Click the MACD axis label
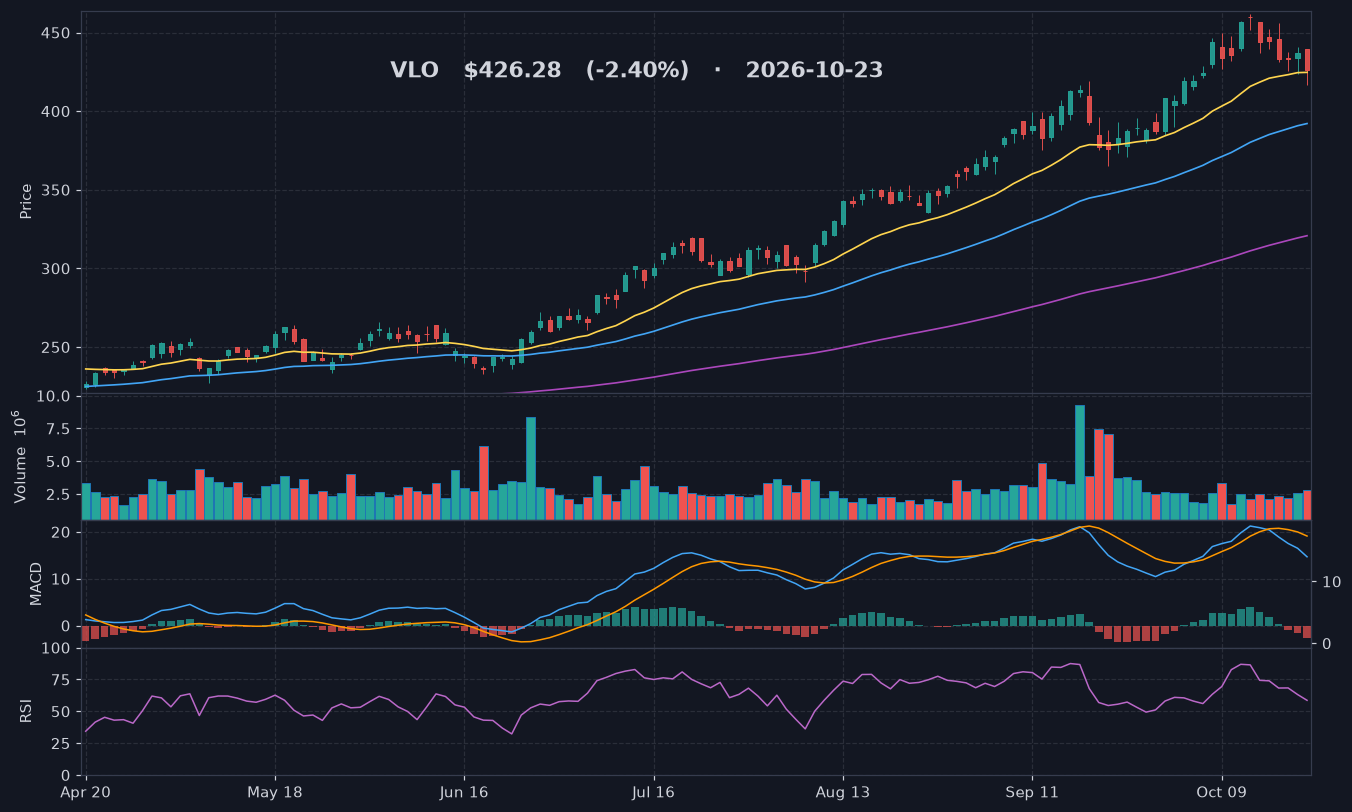Screen dimensions: 1352x812 (x=36, y=583)
